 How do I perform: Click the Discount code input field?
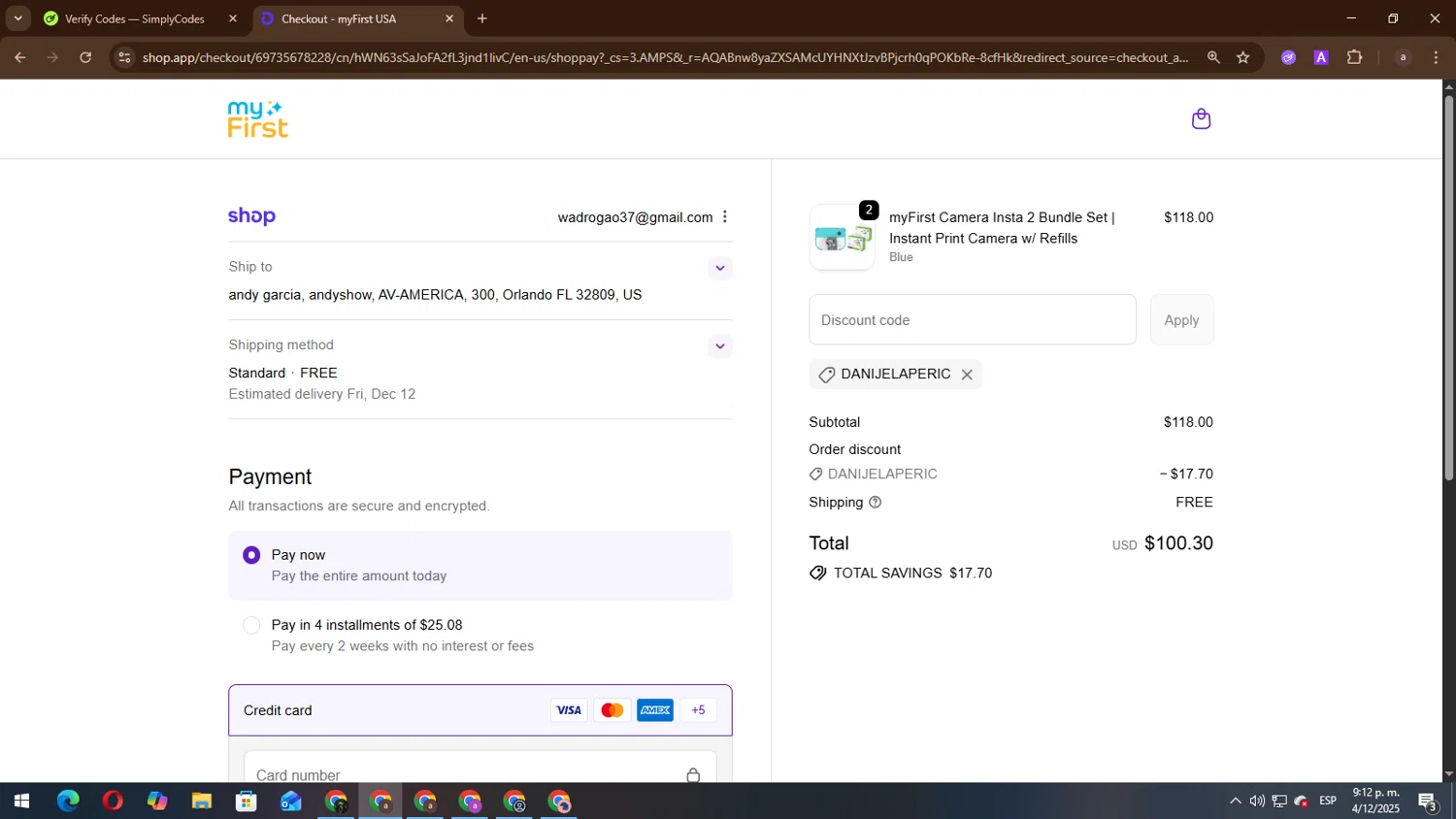[x=973, y=320]
